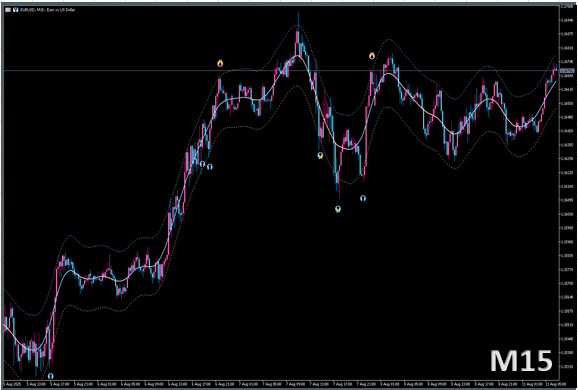The width and height of the screenshot is (578, 390).
Task: Select the orange sell signal above the 8 Aug peak
Action: tap(372, 56)
